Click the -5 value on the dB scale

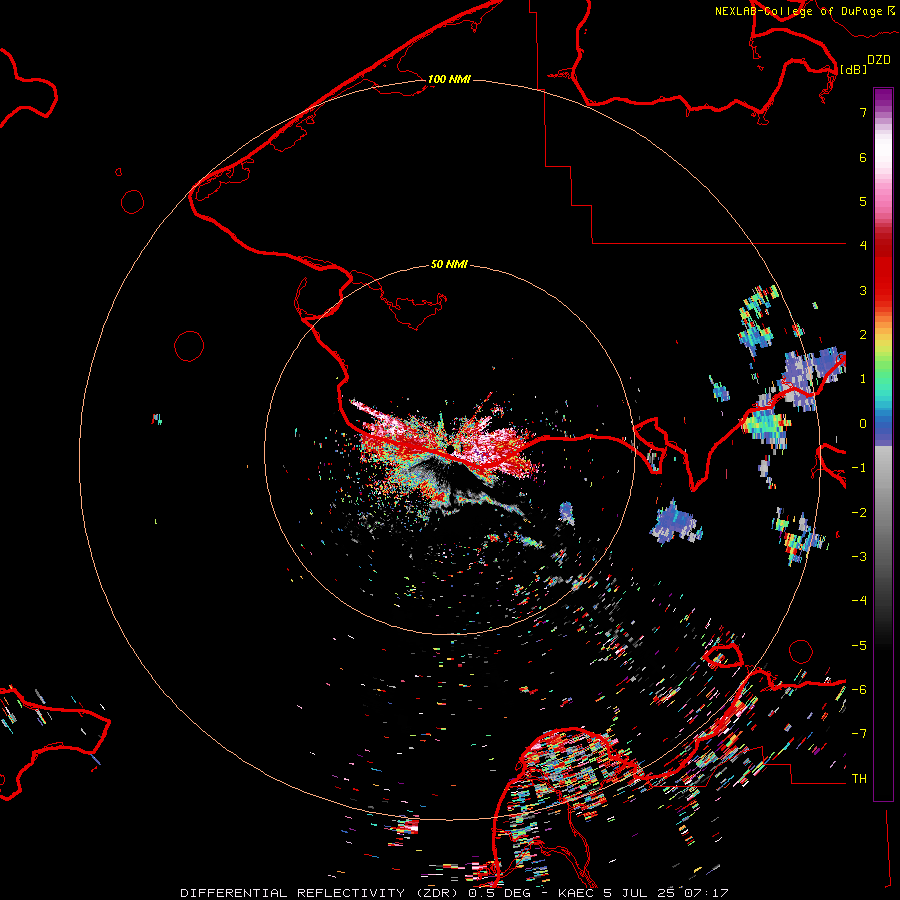859,646
